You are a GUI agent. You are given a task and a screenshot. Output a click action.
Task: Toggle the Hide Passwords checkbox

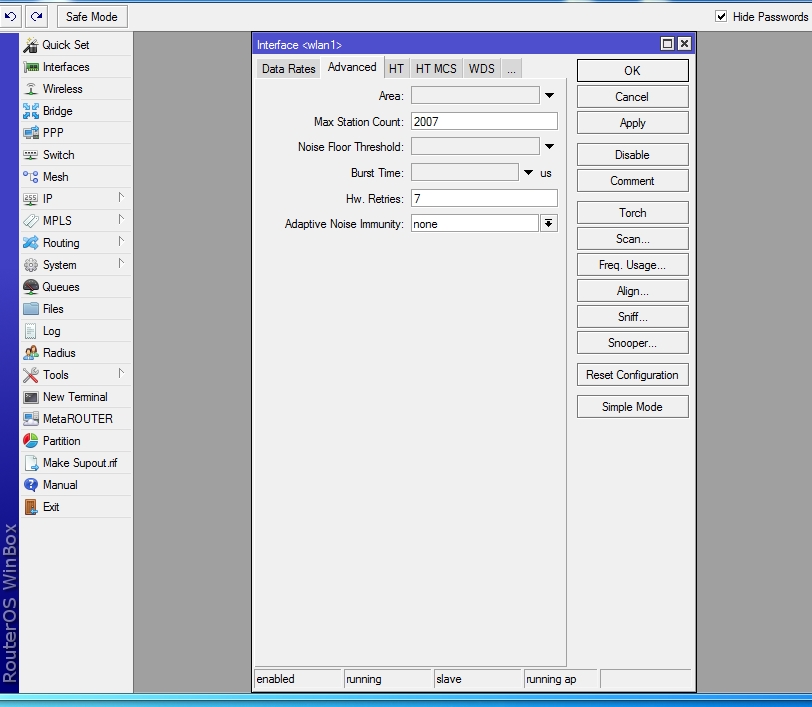[x=721, y=17]
